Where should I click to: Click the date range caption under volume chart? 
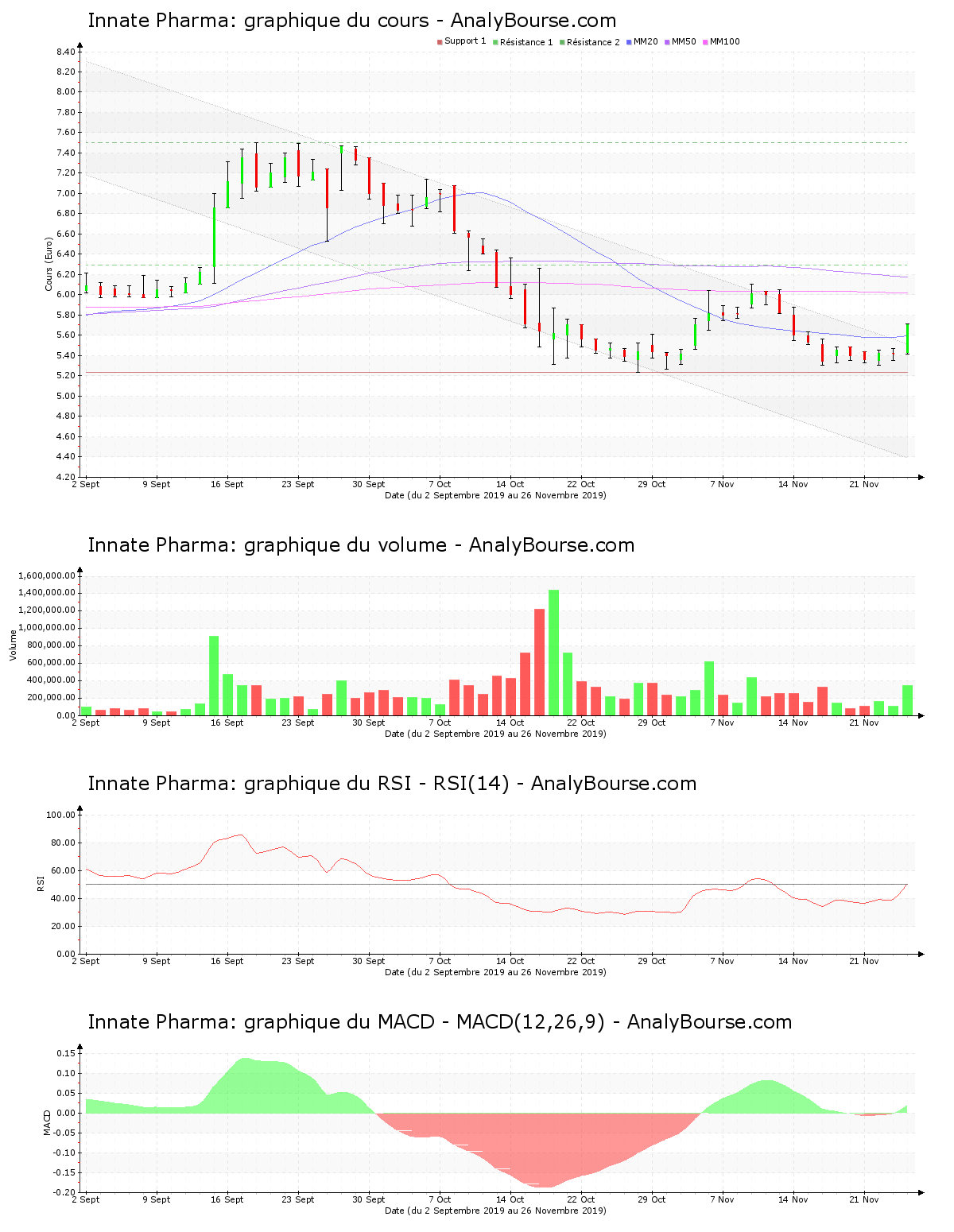[x=495, y=734]
